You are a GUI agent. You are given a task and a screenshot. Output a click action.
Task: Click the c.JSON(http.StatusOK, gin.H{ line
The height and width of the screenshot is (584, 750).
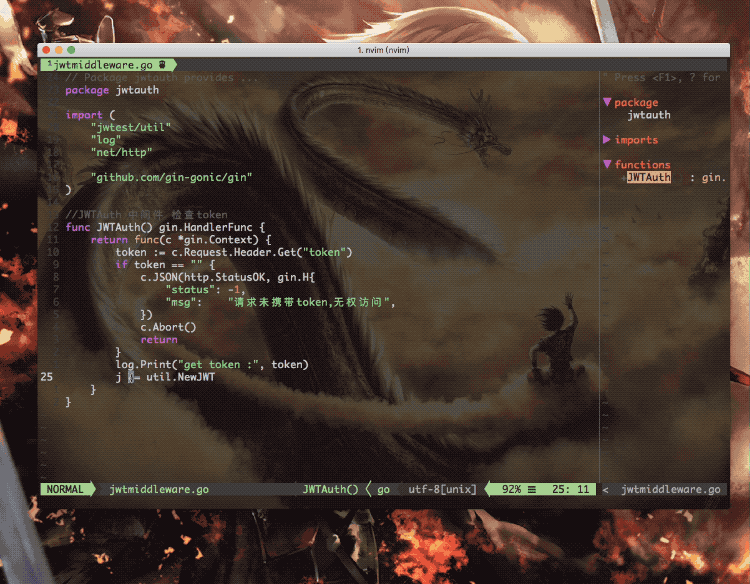(x=227, y=277)
